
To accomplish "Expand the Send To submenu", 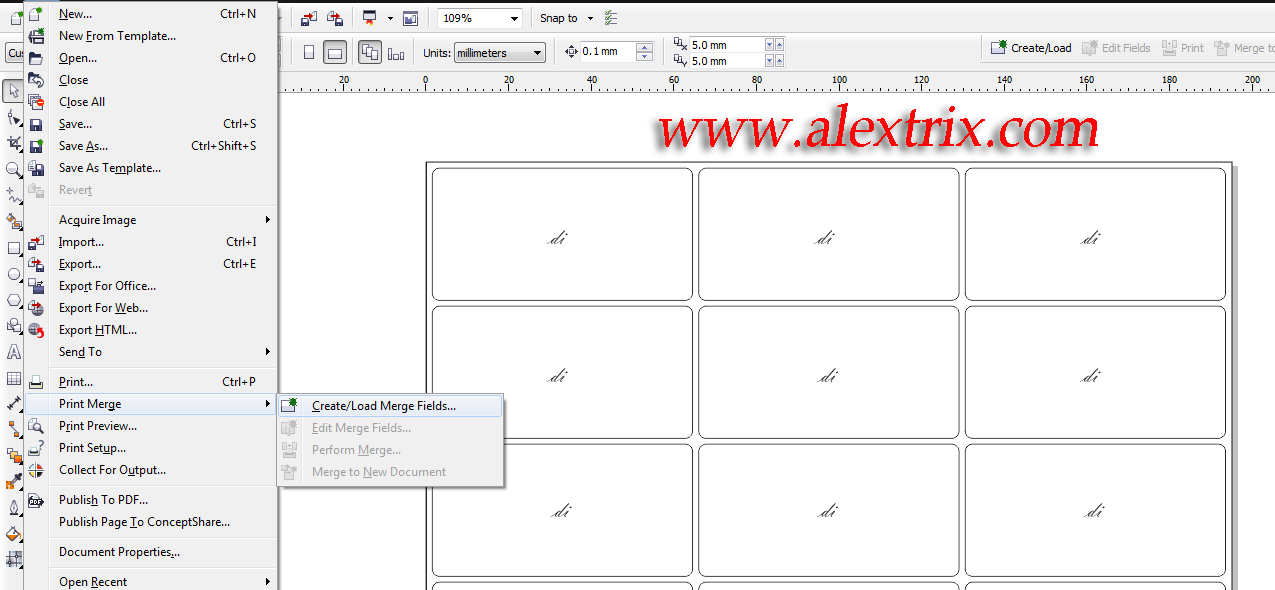I will [x=163, y=352].
